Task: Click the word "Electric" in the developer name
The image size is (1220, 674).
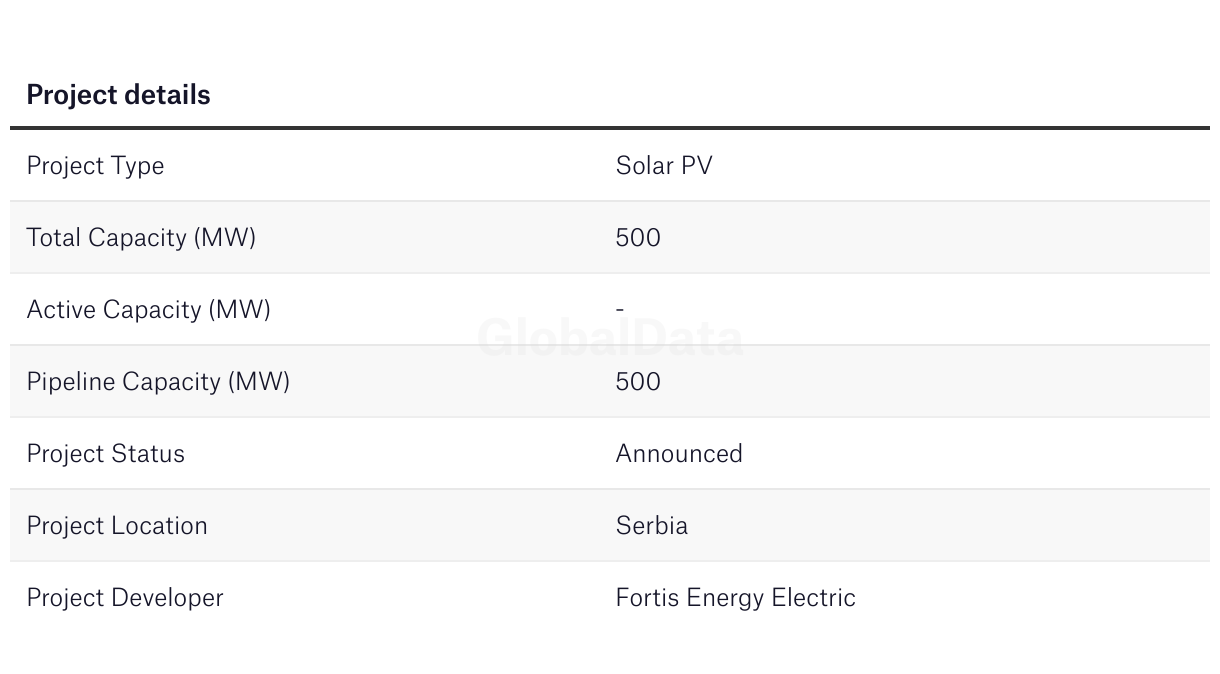Action: 813,598
